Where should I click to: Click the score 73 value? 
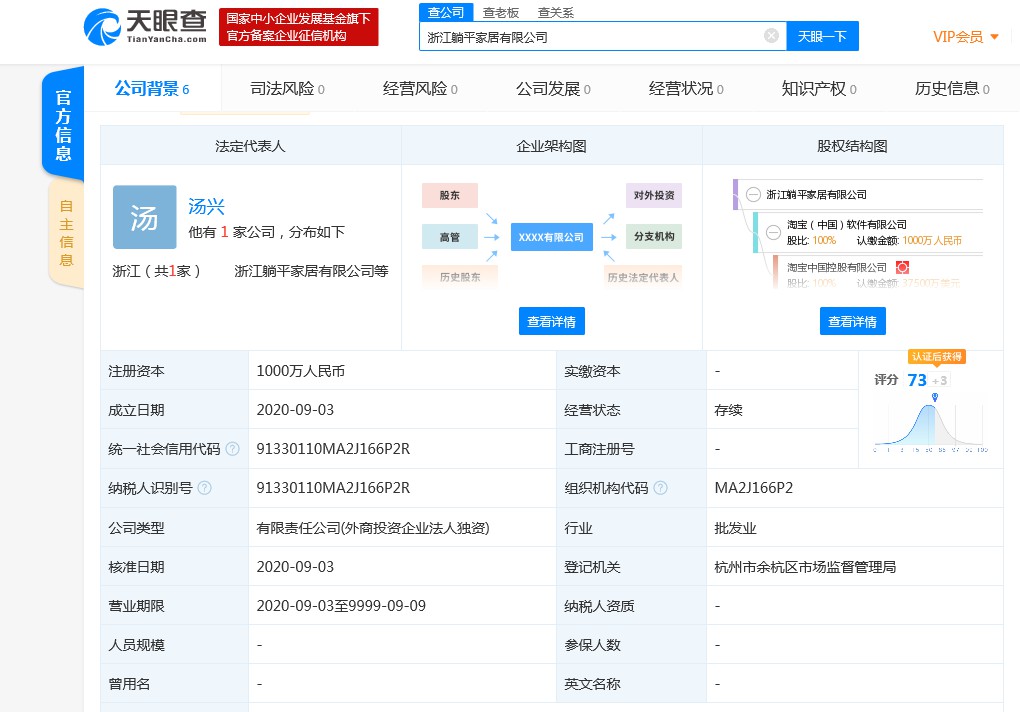(917, 380)
